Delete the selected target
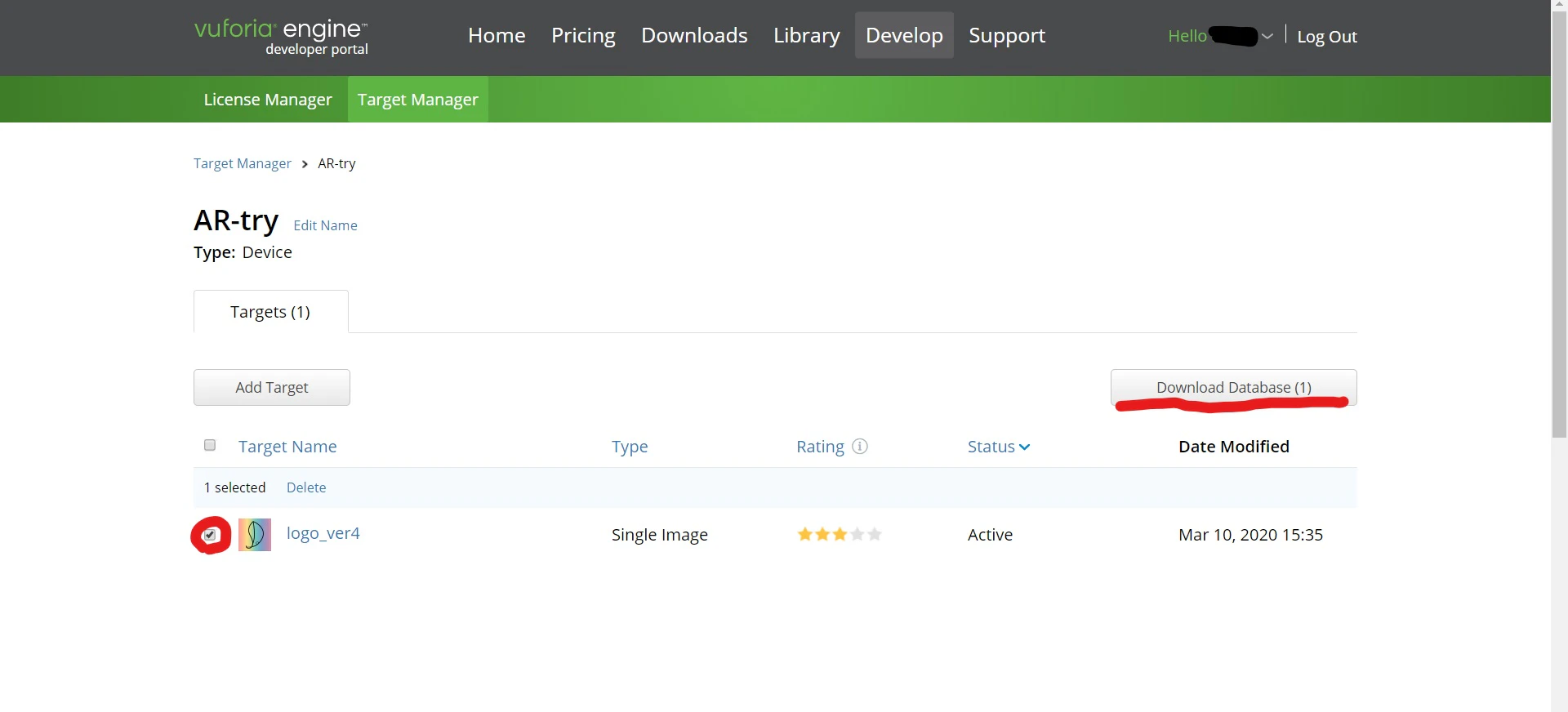Image resolution: width=1568 pixels, height=712 pixels. (x=306, y=487)
